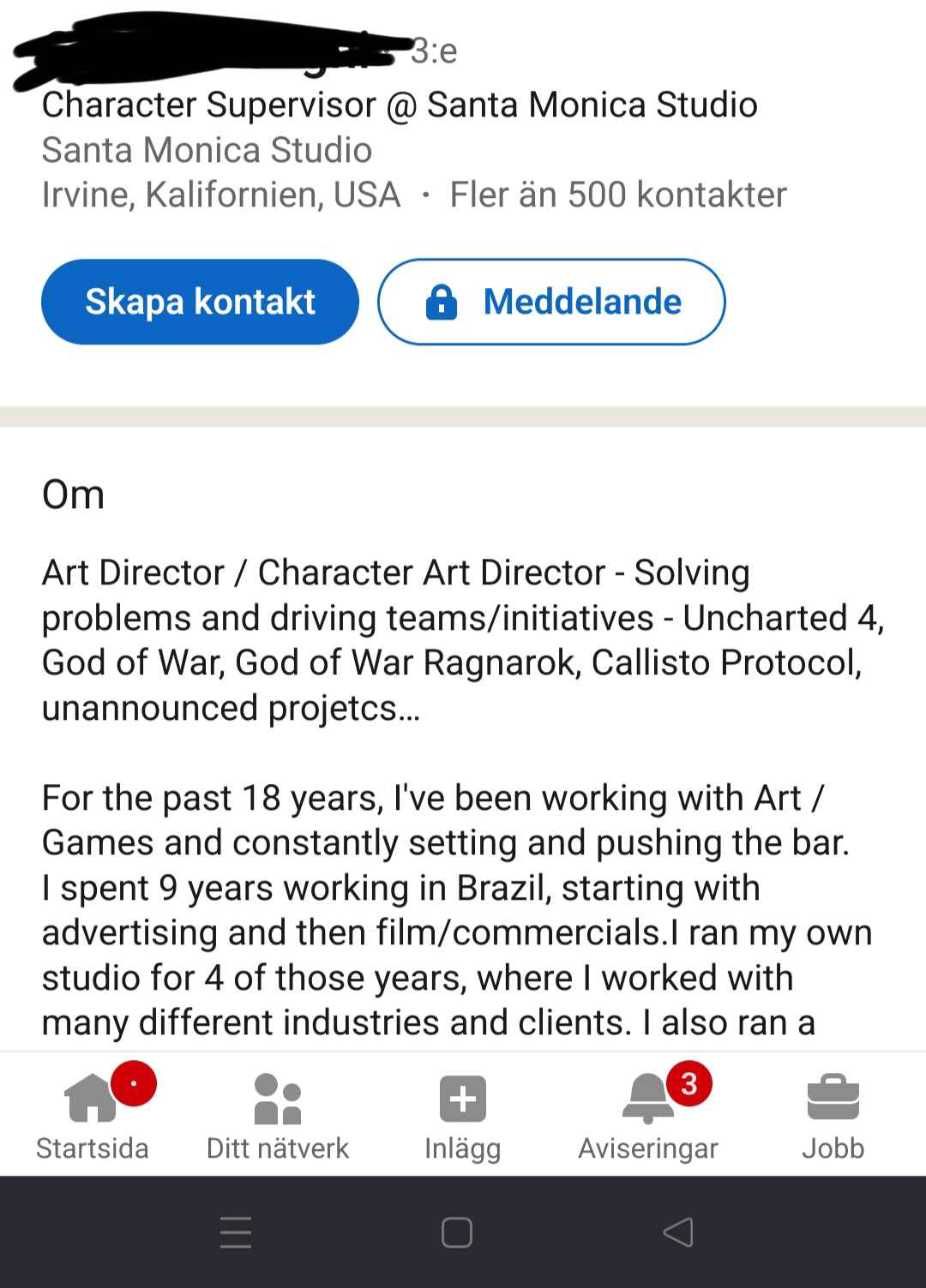
Task: Tap the Inlägg plus icon
Action: (463, 1098)
